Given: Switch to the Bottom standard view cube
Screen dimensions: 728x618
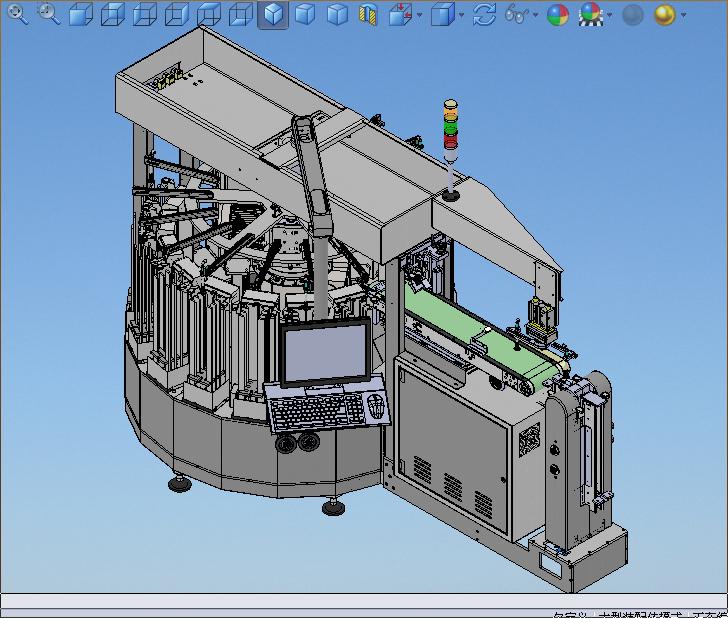Looking at the screenshot, I should click(241, 14).
